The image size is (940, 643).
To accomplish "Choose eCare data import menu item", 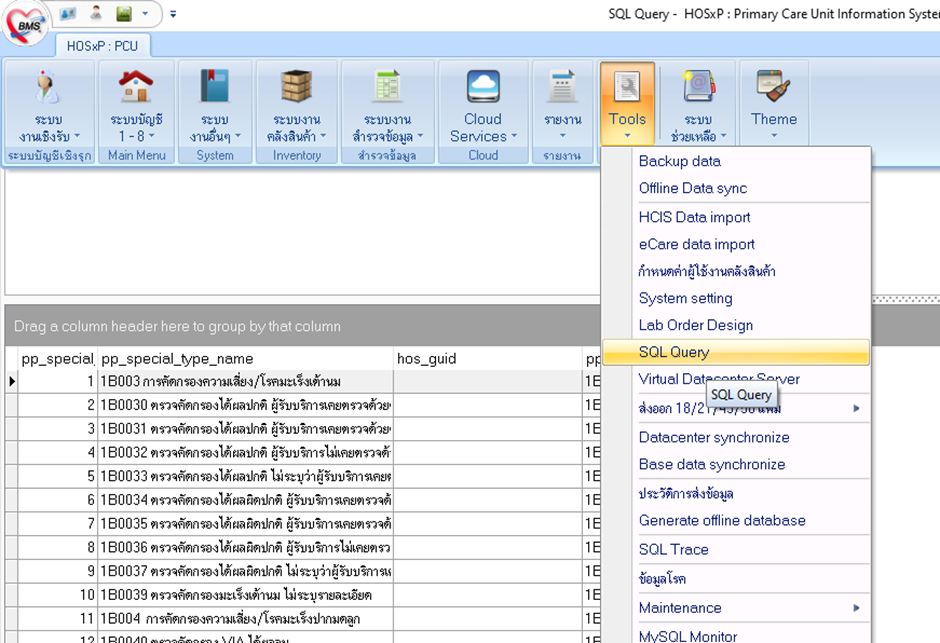I will pos(736,244).
